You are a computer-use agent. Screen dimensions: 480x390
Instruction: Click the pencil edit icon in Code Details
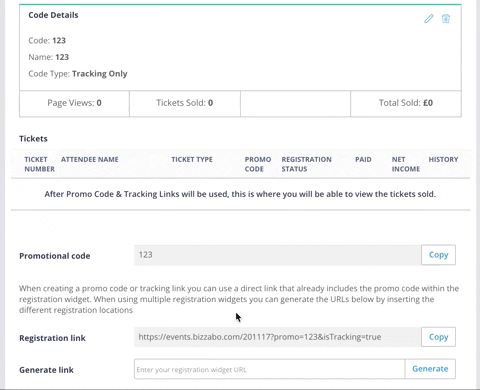(x=429, y=19)
